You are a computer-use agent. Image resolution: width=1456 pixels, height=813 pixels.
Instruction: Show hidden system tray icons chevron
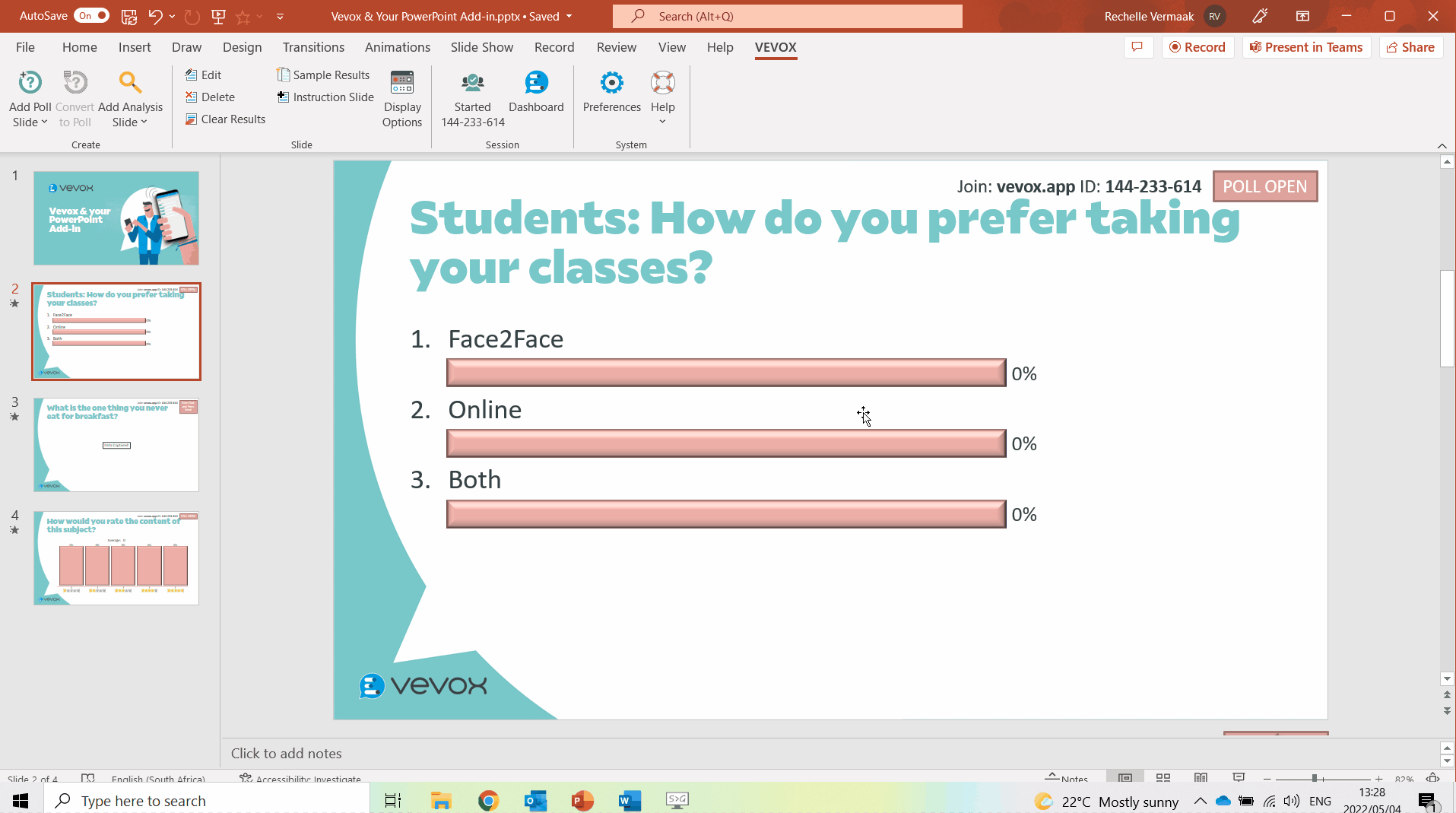1200,801
